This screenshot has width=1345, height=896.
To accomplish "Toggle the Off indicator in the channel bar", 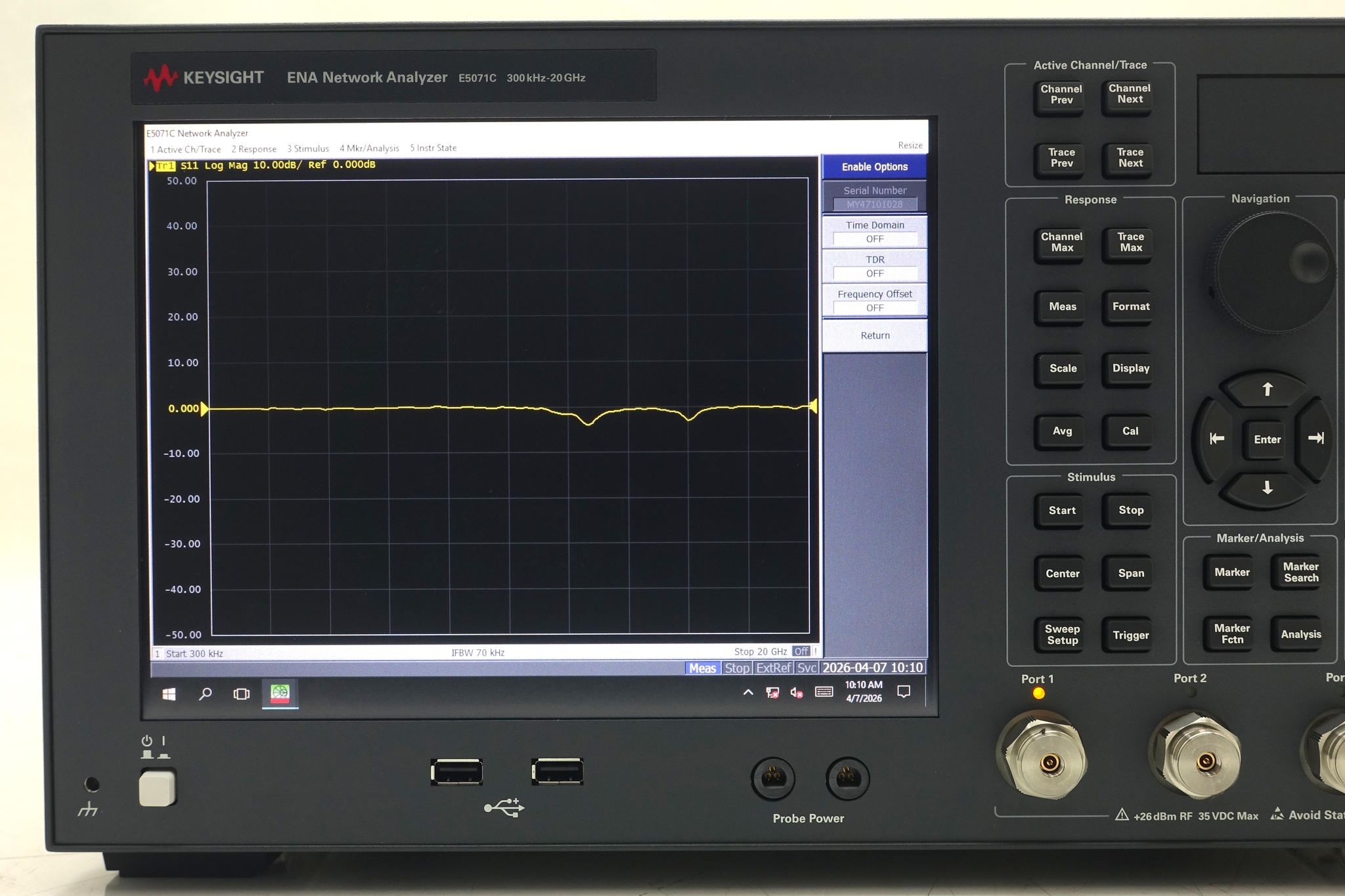I will click(801, 651).
